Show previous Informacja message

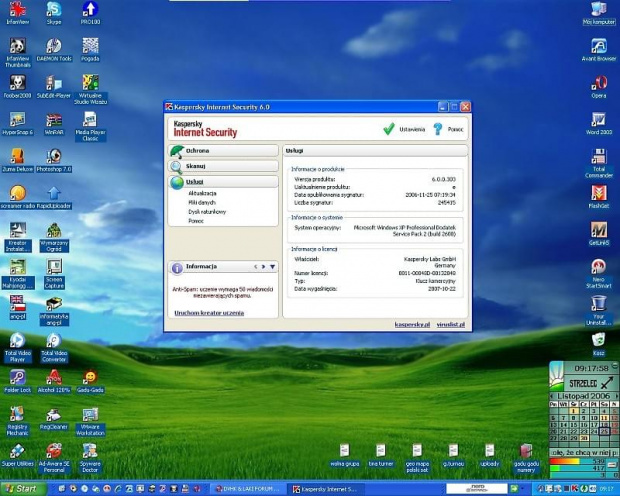[x=255, y=267]
